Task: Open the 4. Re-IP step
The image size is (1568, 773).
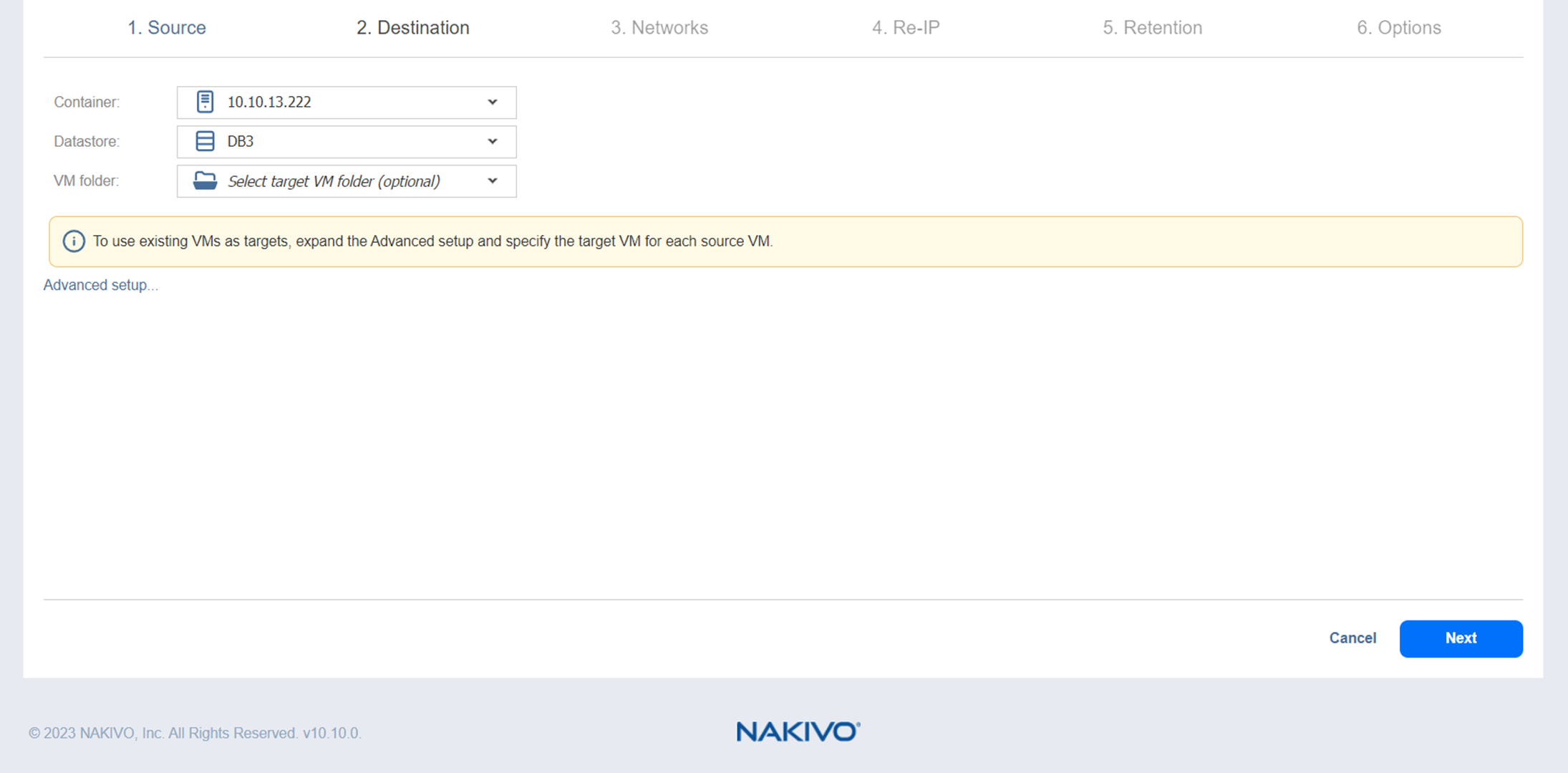Action: point(906,28)
